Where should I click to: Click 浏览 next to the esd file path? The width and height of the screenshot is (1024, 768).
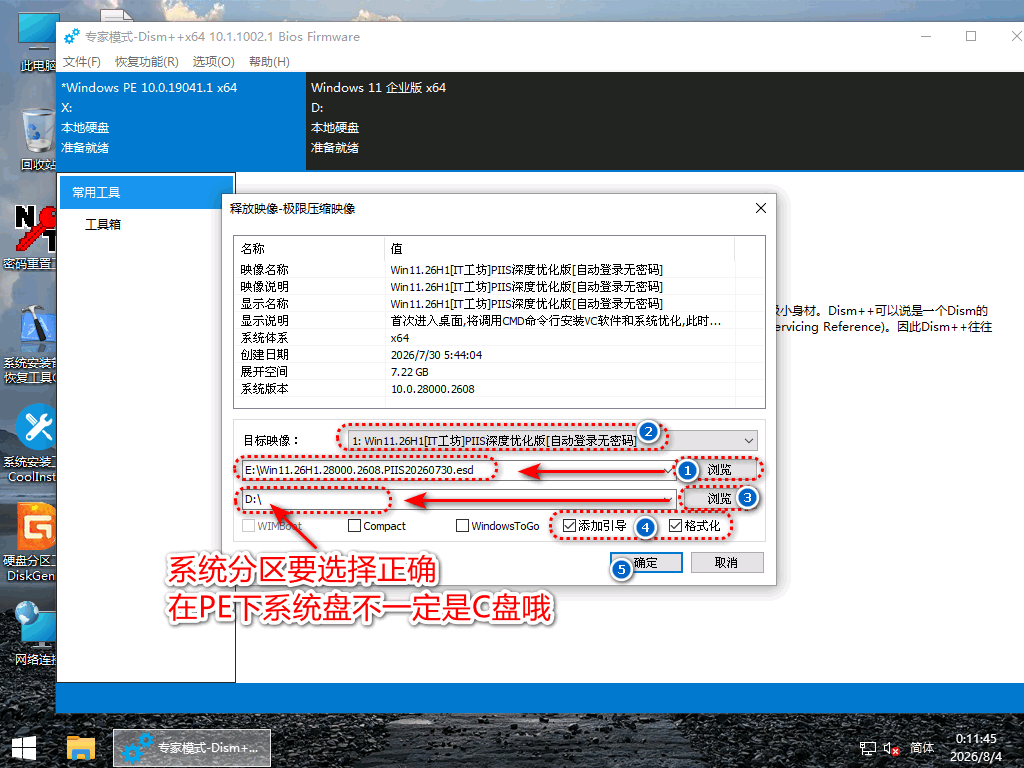point(719,470)
